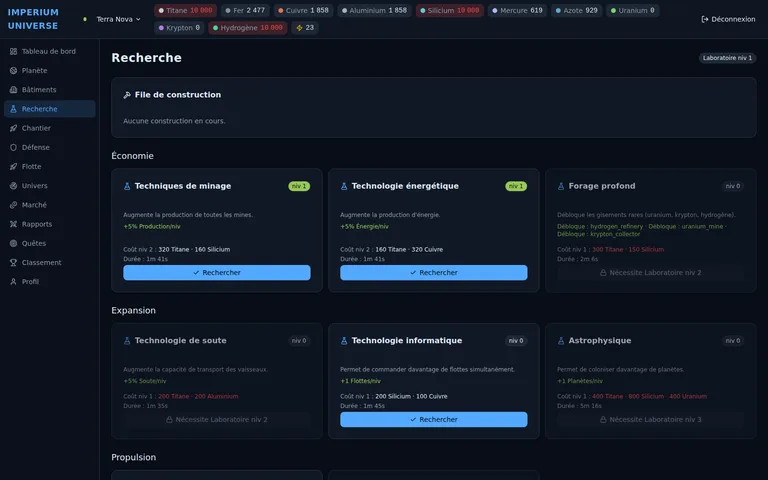
Task: Open the Terra Nova planet dropdown
Action: pyautogui.click(x=118, y=19)
